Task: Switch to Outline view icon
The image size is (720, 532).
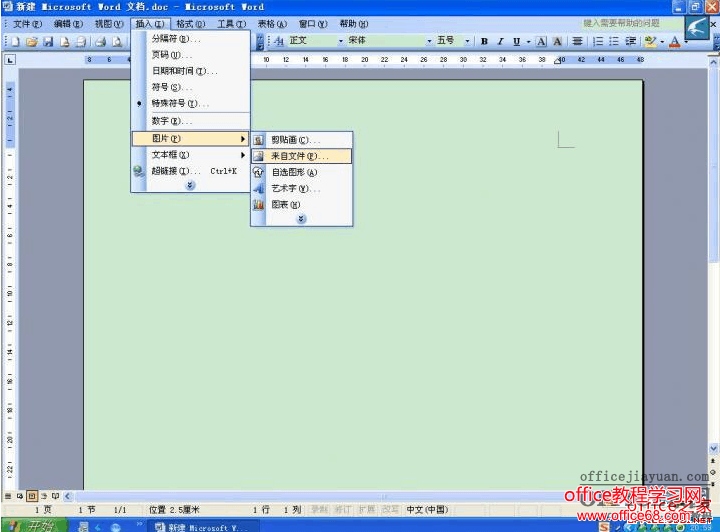Action: [44, 496]
